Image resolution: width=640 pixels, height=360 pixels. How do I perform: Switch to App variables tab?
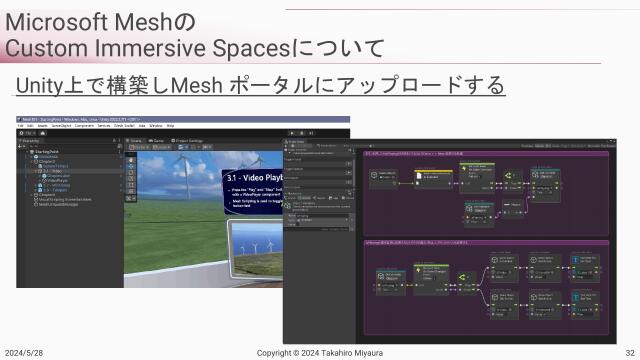334,198
